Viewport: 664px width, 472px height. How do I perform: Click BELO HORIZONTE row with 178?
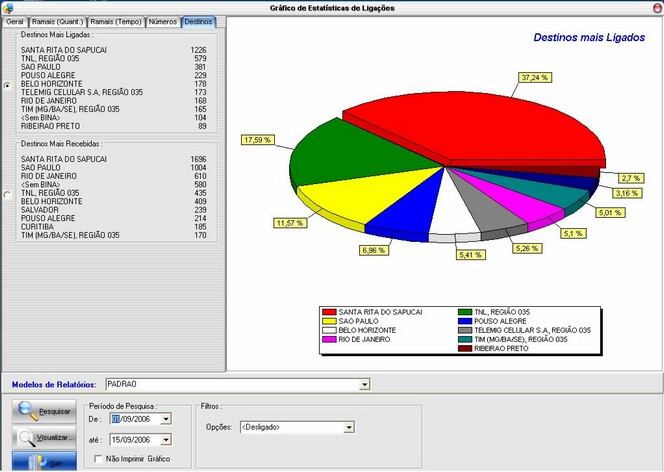click(x=113, y=84)
